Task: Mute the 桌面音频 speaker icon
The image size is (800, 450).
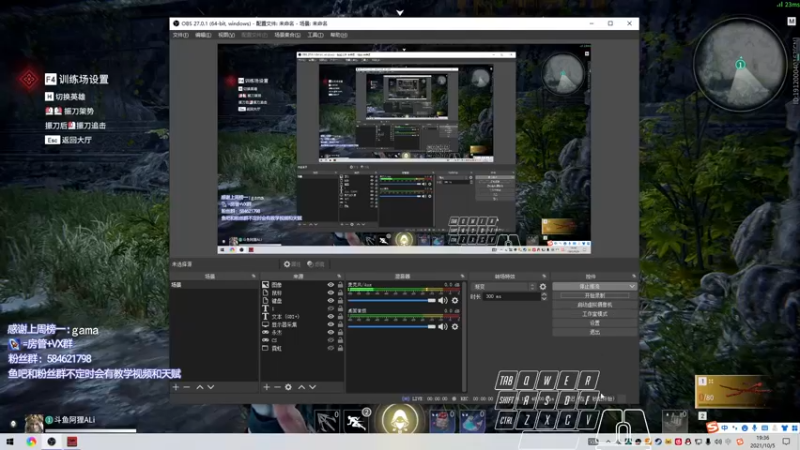Action: (x=443, y=327)
